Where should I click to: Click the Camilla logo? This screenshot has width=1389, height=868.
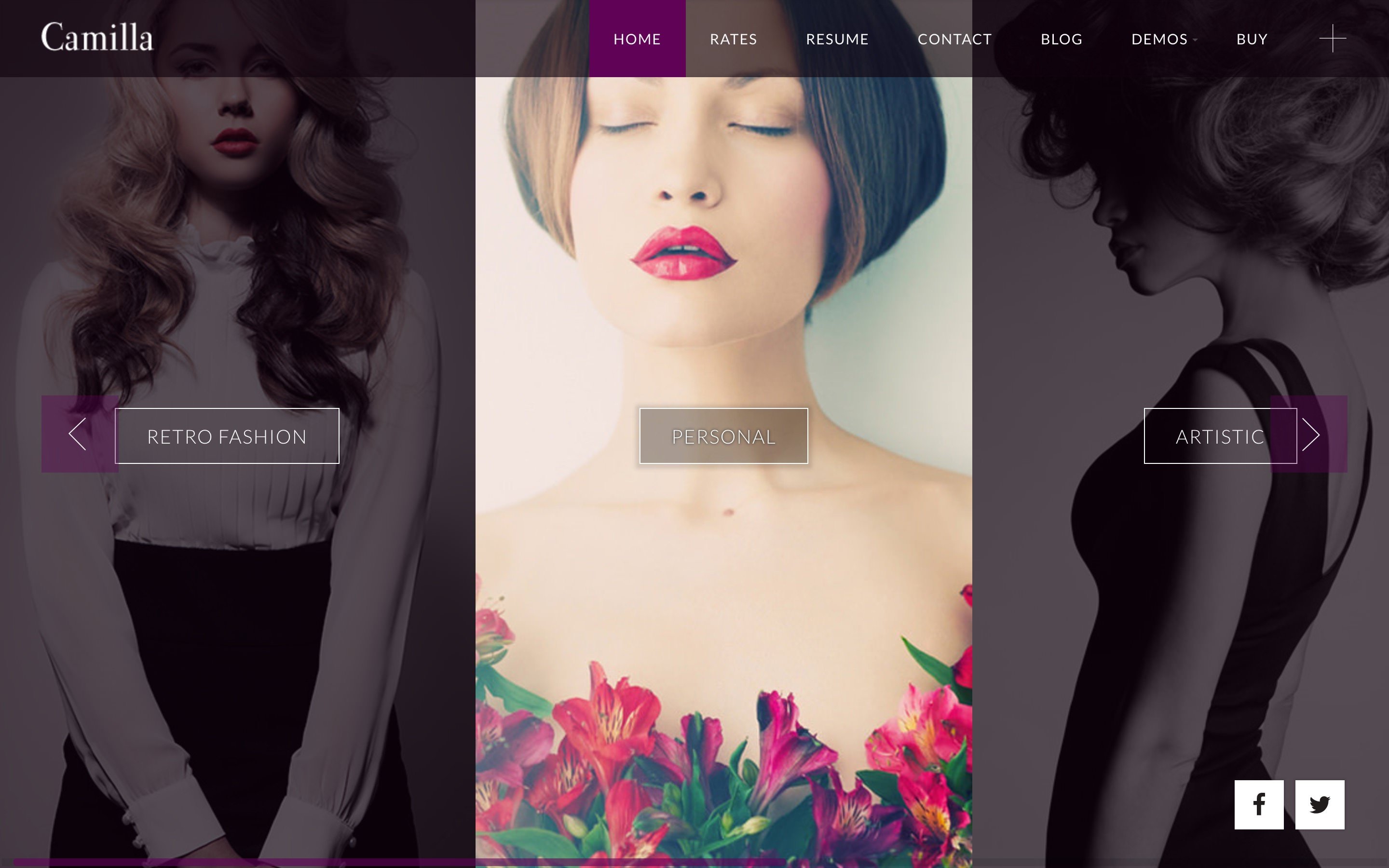[x=97, y=37]
